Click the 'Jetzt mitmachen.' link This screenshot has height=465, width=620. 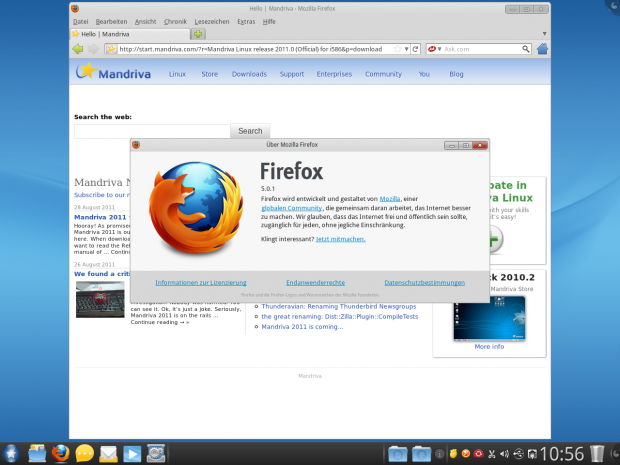340,239
